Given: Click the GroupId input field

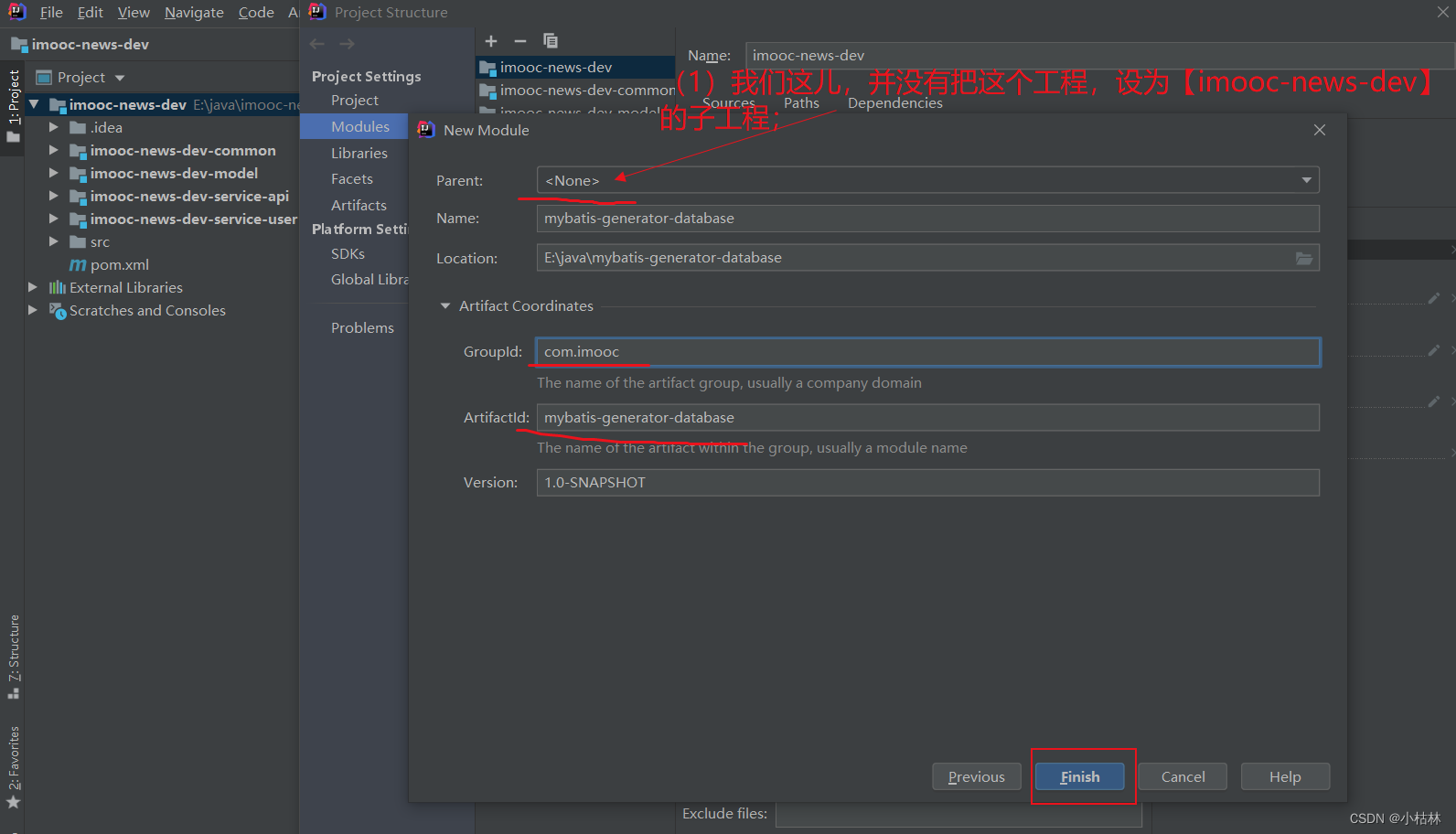Looking at the screenshot, I should (x=927, y=352).
